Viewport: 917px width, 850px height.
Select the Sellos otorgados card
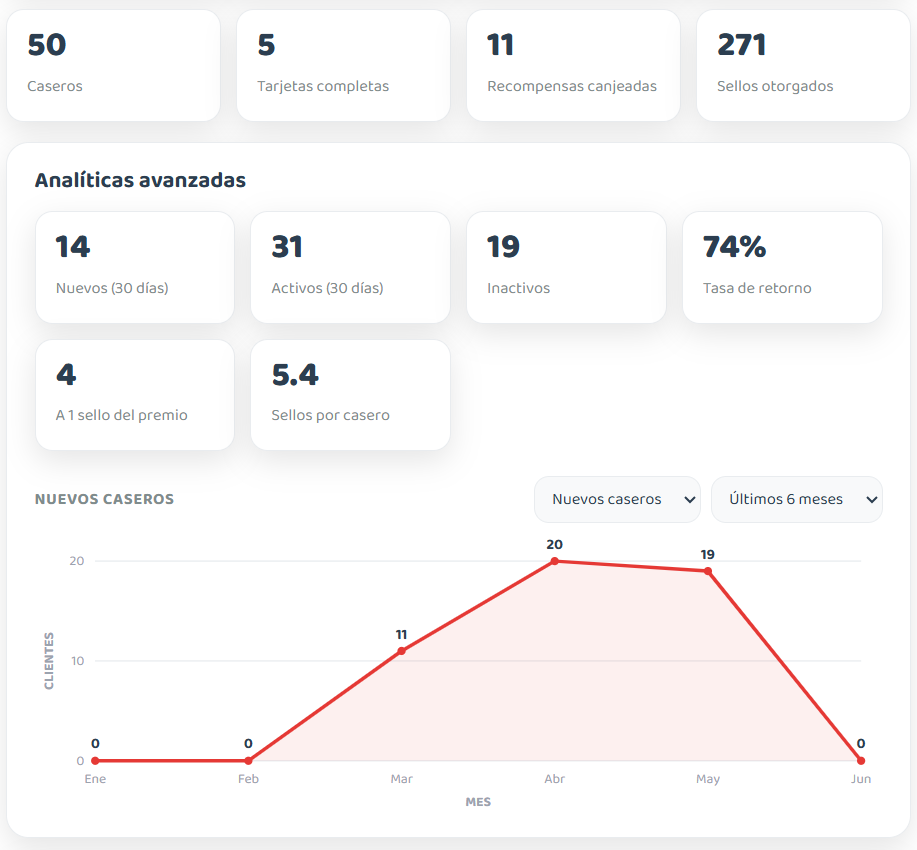803,66
